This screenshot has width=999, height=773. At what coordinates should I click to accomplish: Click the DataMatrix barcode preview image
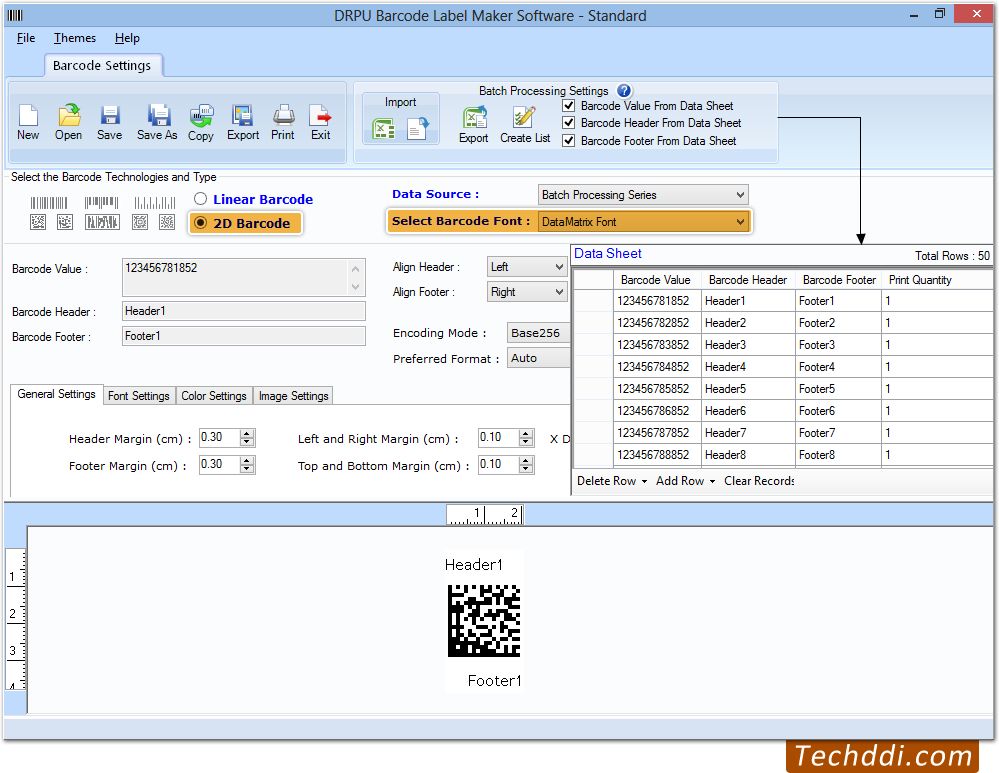(484, 621)
